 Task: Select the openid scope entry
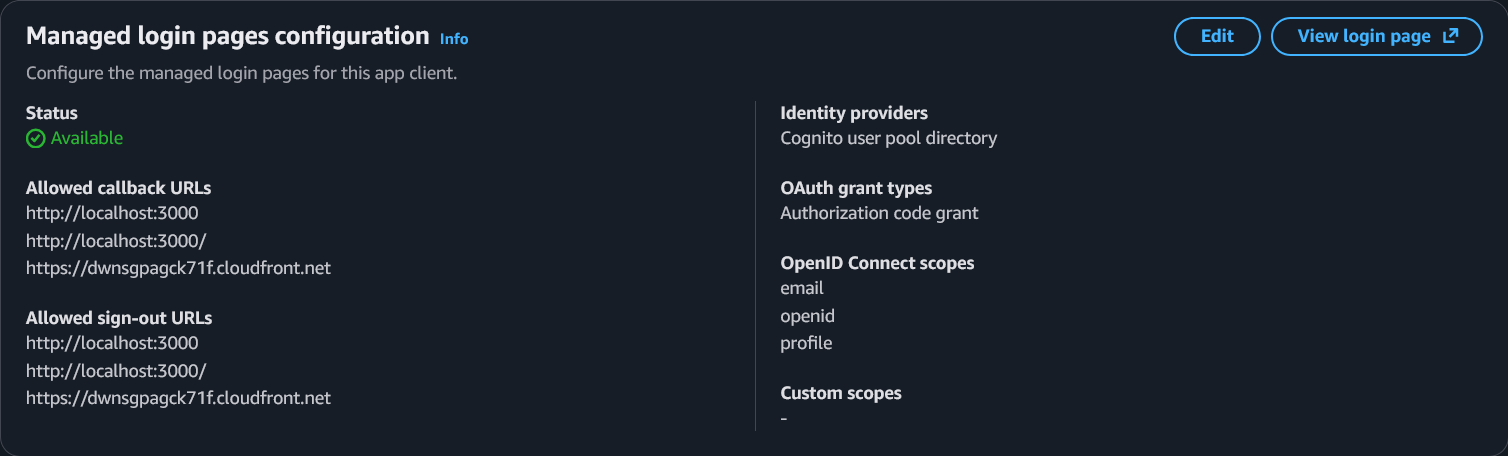coord(807,316)
